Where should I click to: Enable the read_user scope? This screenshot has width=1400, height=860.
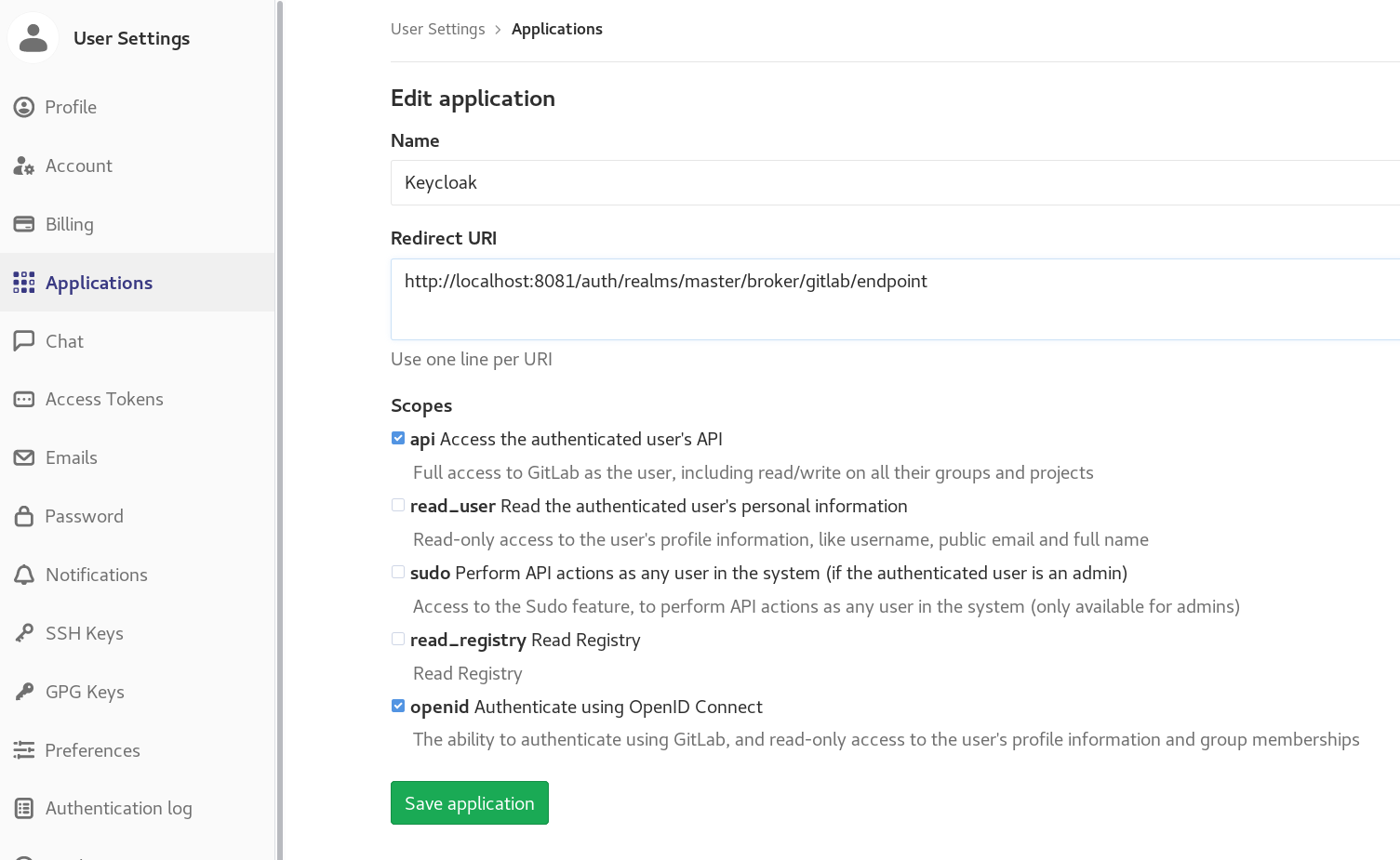(x=398, y=505)
